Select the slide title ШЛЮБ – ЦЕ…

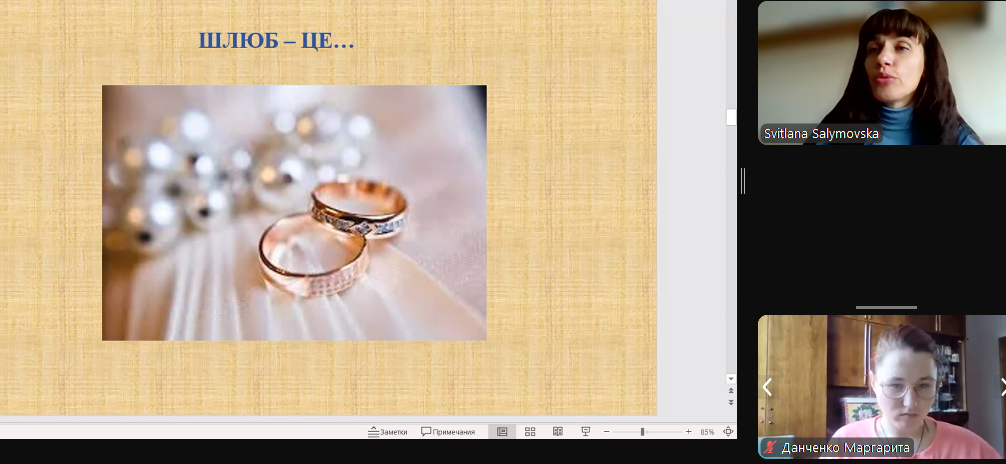(x=276, y=41)
